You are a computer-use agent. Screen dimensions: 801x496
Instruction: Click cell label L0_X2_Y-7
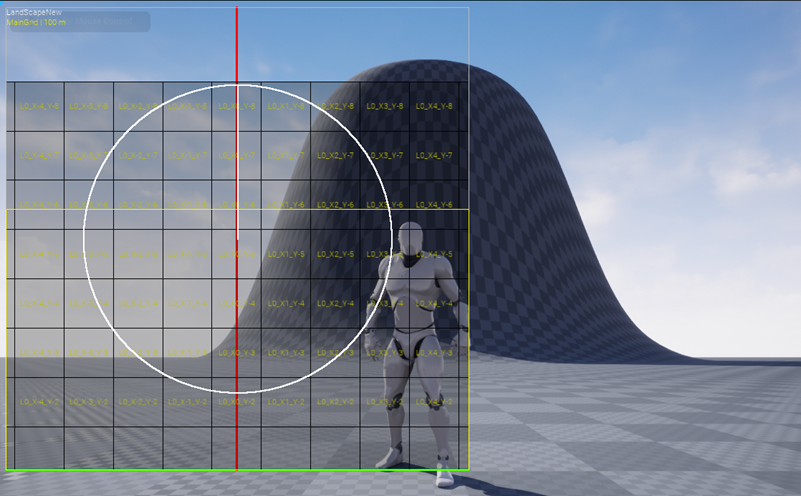(336, 155)
